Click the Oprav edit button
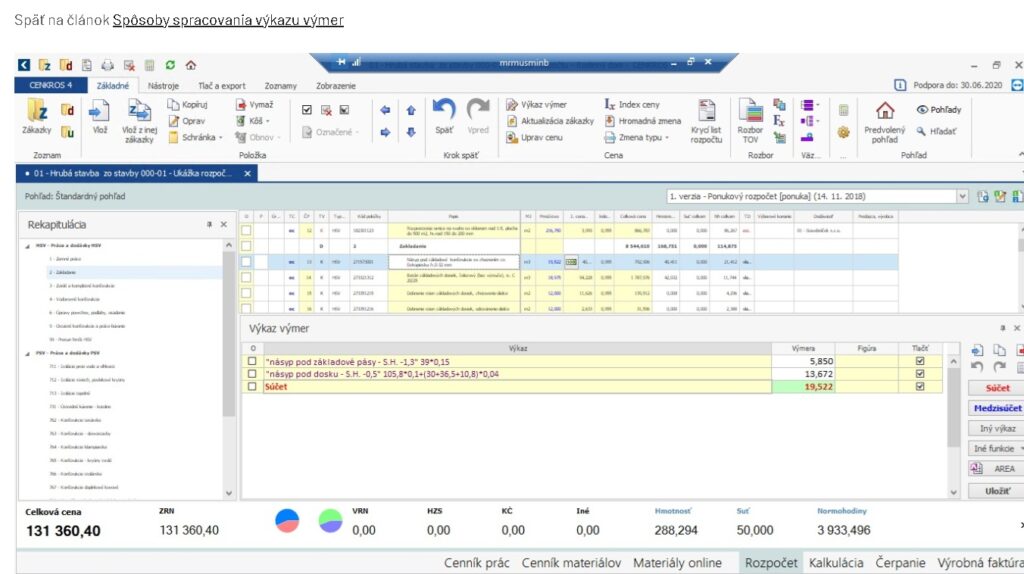 pyautogui.click(x=187, y=121)
